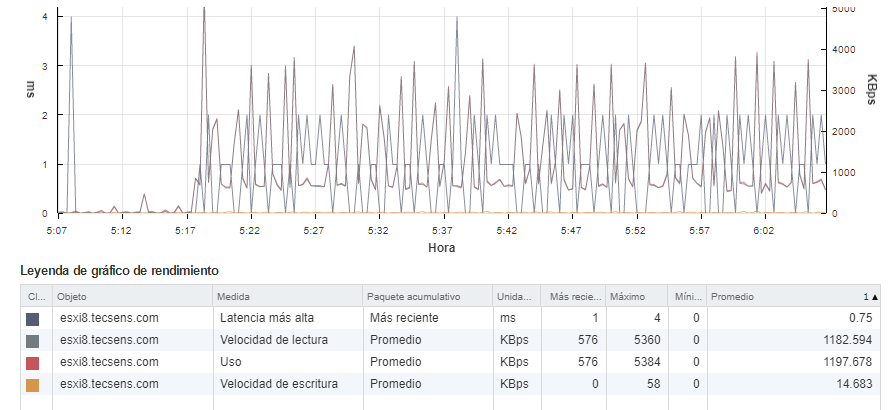Select the red Uso color swatch
This screenshot has width=888, height=410.
pos(33,363)
